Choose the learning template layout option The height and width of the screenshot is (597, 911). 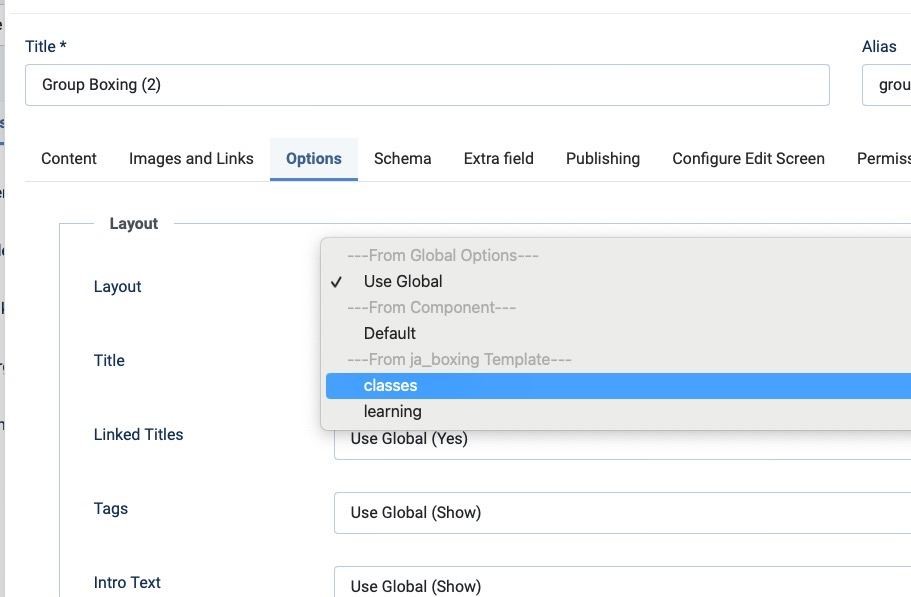pos(393,411)
